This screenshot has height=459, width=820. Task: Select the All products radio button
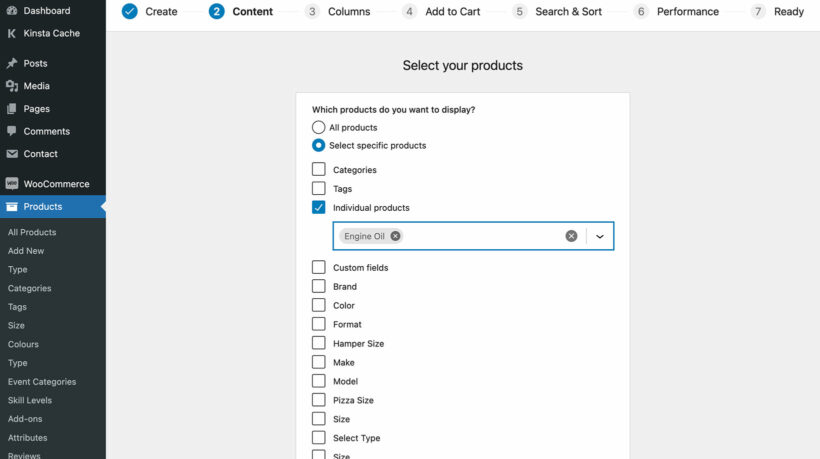coord(318,127)
